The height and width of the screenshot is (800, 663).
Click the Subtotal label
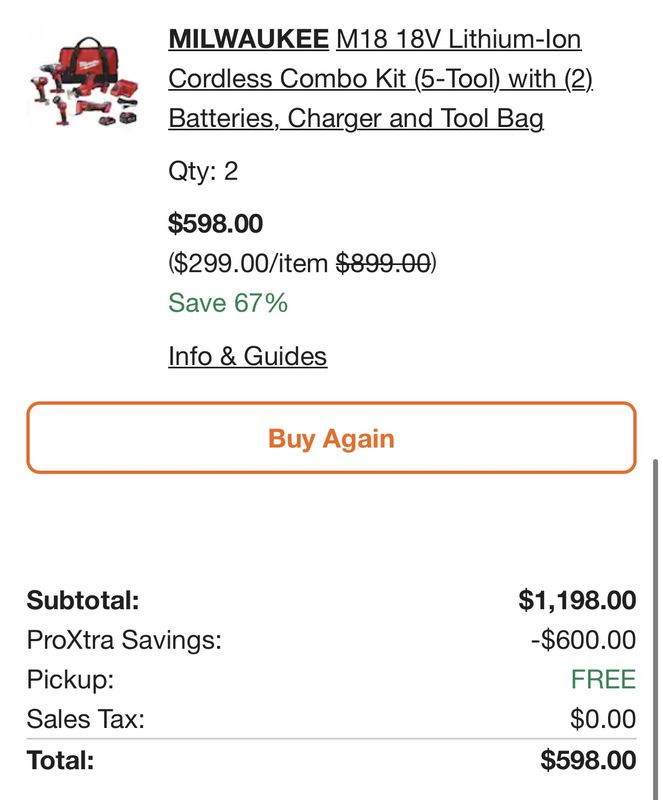coord(83,600)
